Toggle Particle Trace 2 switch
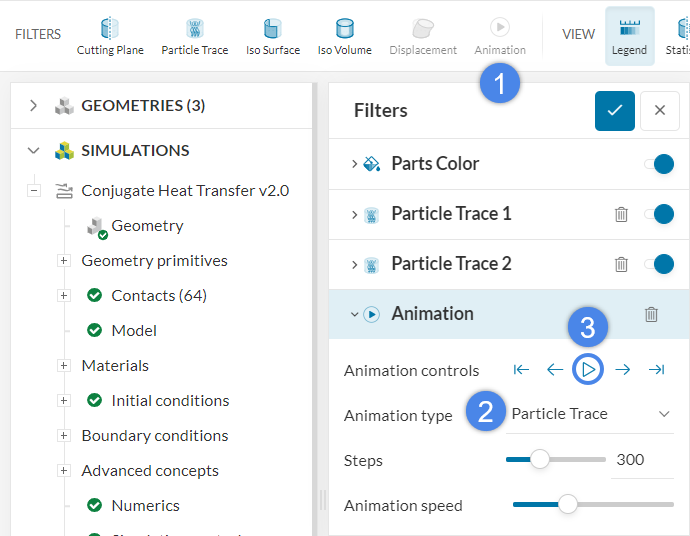 tap(659, 264)
